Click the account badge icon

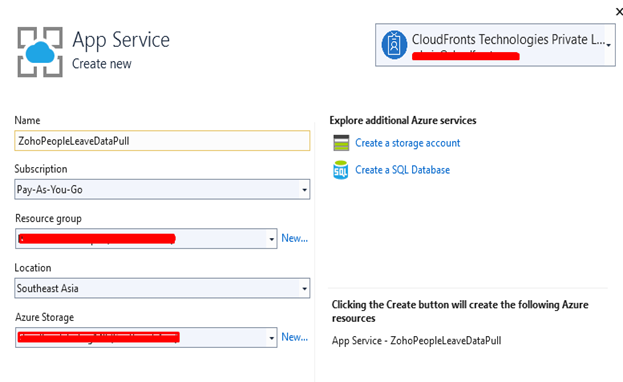[394, 45]
